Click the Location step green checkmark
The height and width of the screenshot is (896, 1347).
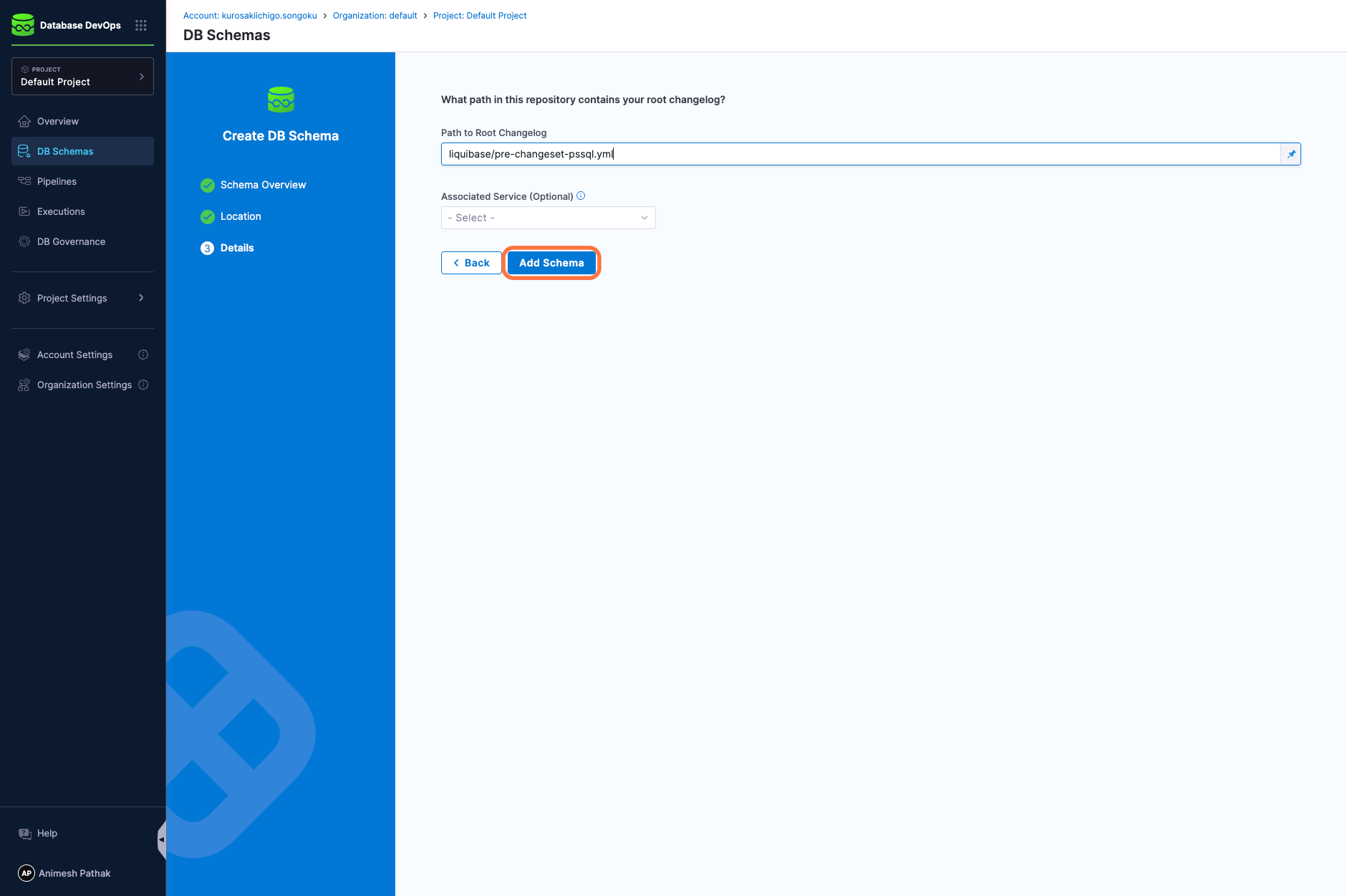(x=208, y=217)
